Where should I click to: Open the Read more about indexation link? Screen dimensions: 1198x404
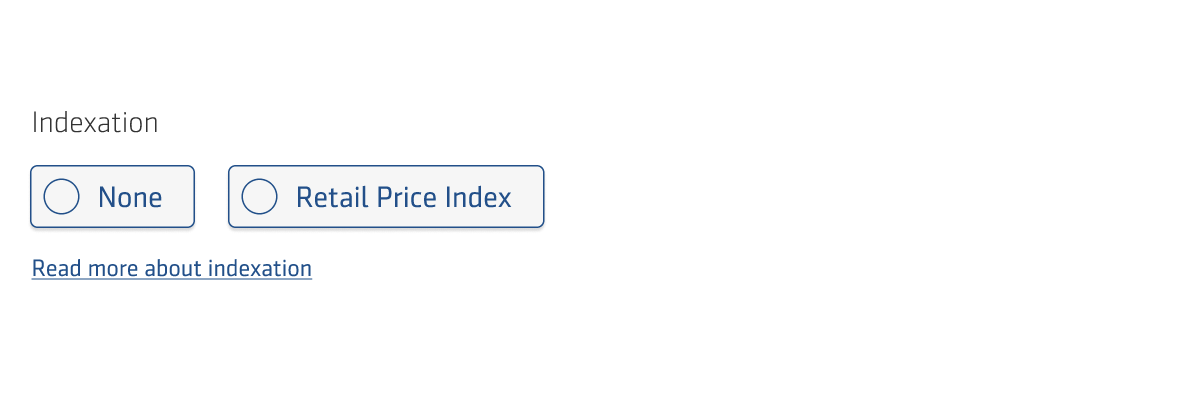pos(172,268)
